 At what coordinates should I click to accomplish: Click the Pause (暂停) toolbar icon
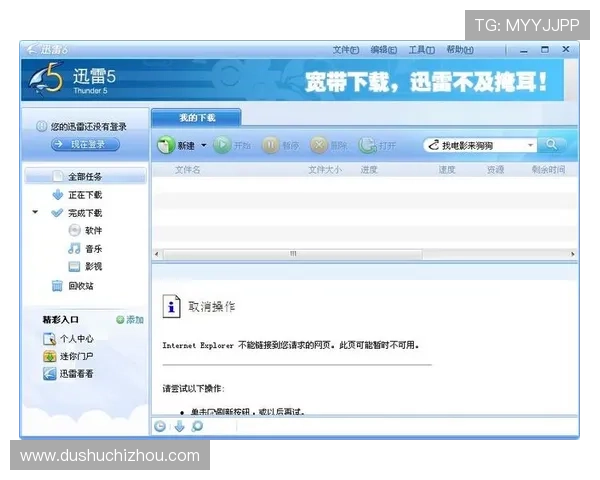[x=271, y=145]
